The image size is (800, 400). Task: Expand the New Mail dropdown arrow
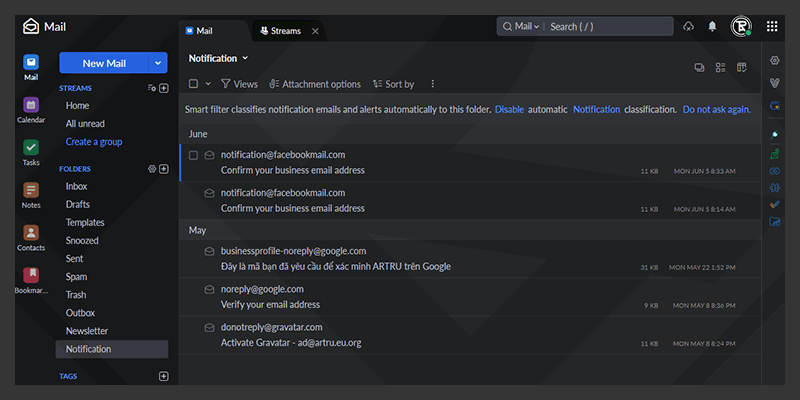pyautogui.click(x=159, y=63)
